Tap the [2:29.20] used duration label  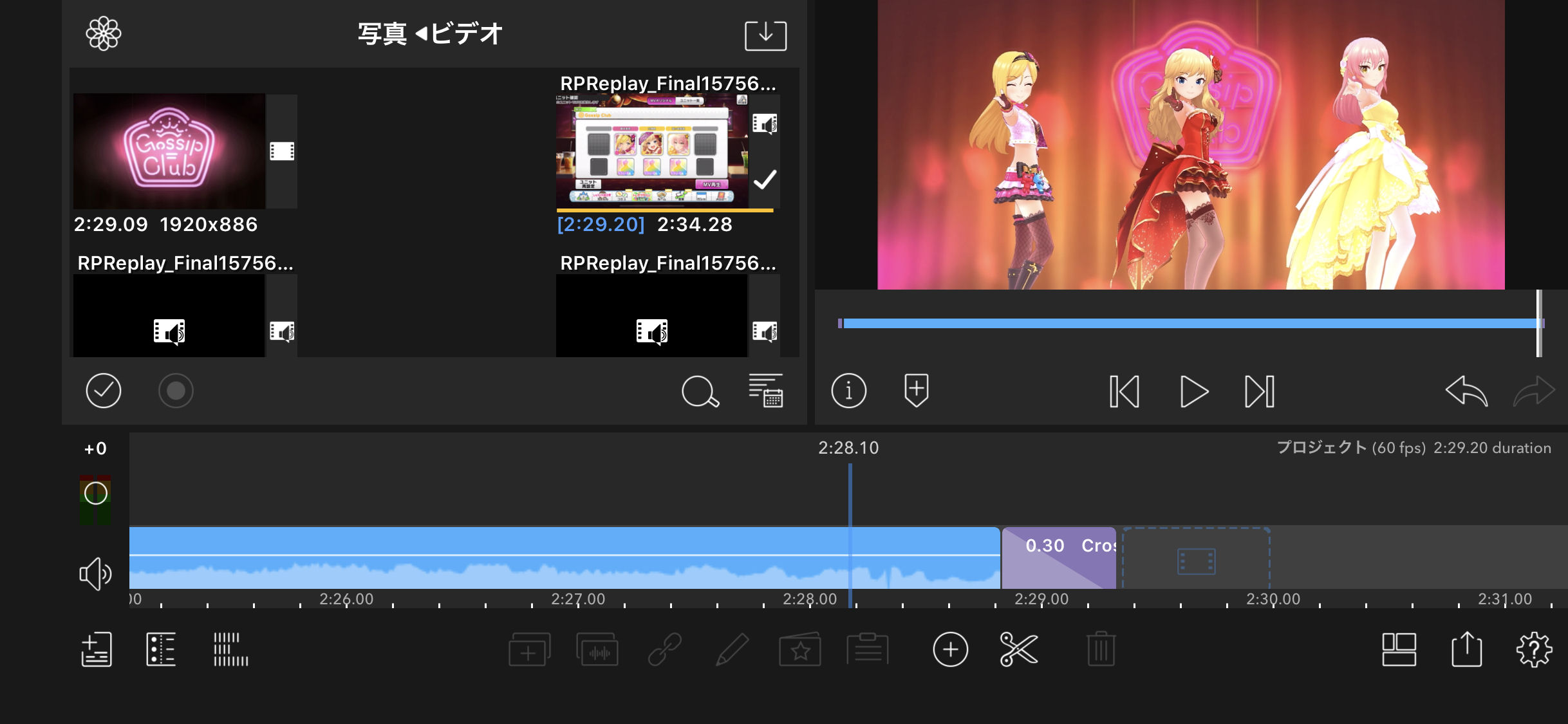[601, 225]
